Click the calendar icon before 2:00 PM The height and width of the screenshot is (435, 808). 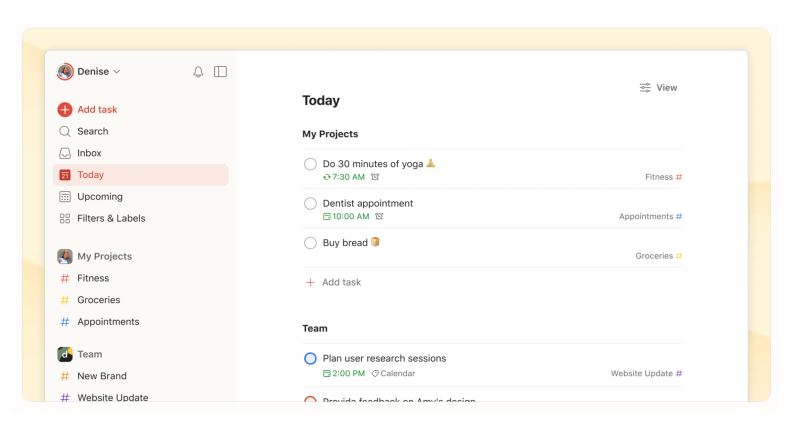pyautogui.click(x=327, y=373)
